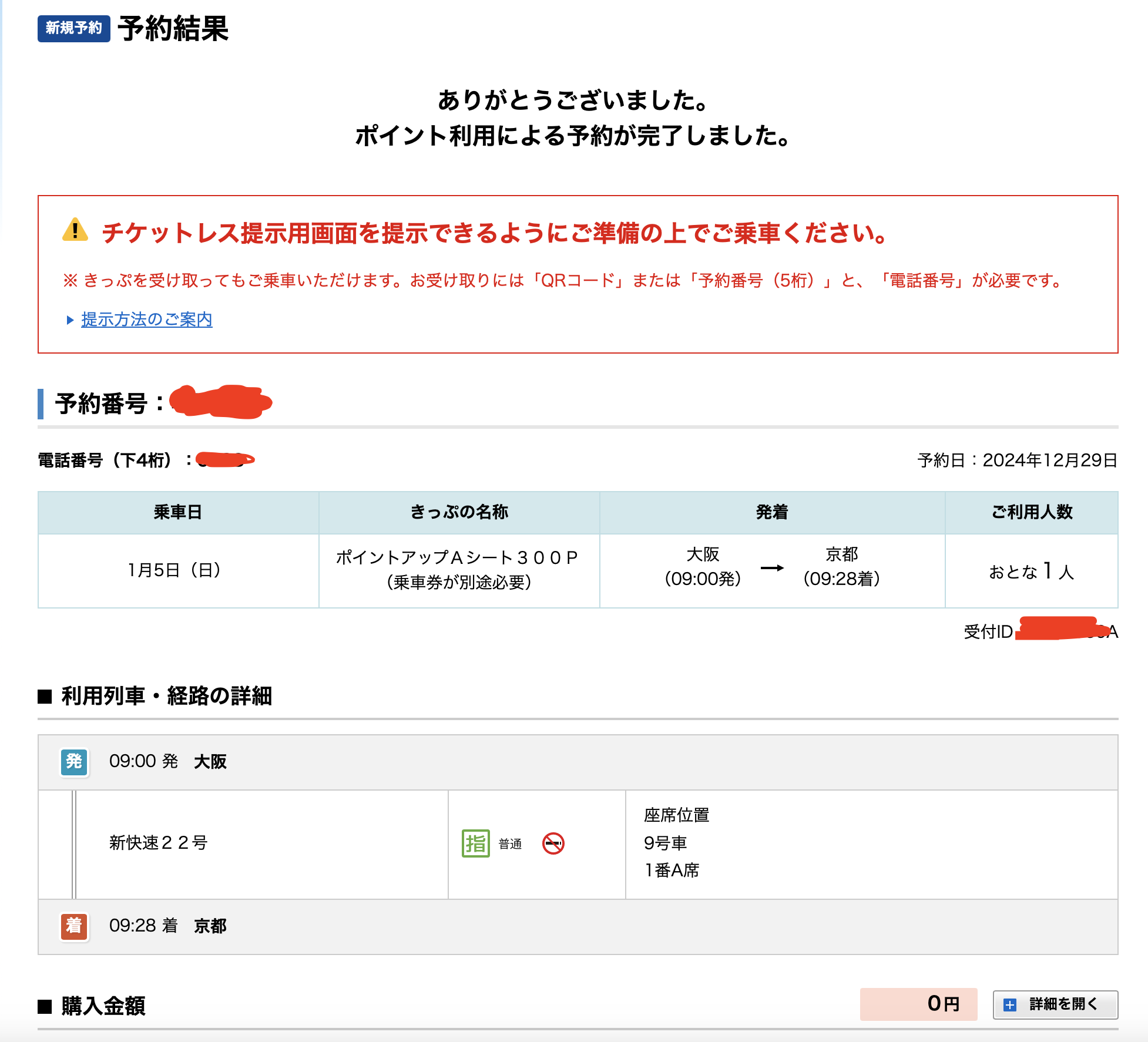1148x1042 pixels.
Task: Click the red 着 arrival icon
Action: point(74,926)
